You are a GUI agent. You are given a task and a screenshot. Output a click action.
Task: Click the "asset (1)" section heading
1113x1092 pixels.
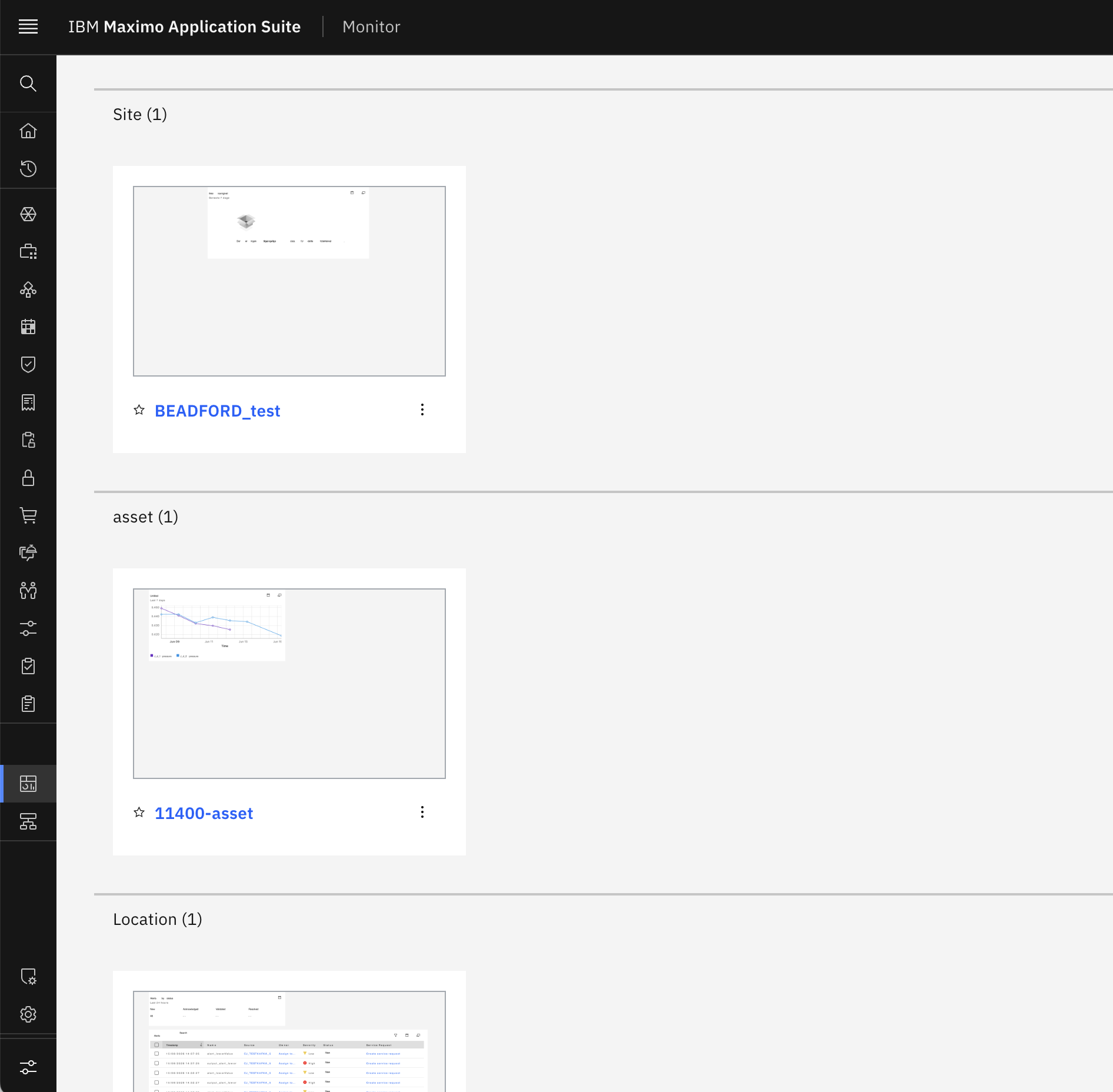click(145, 517)
